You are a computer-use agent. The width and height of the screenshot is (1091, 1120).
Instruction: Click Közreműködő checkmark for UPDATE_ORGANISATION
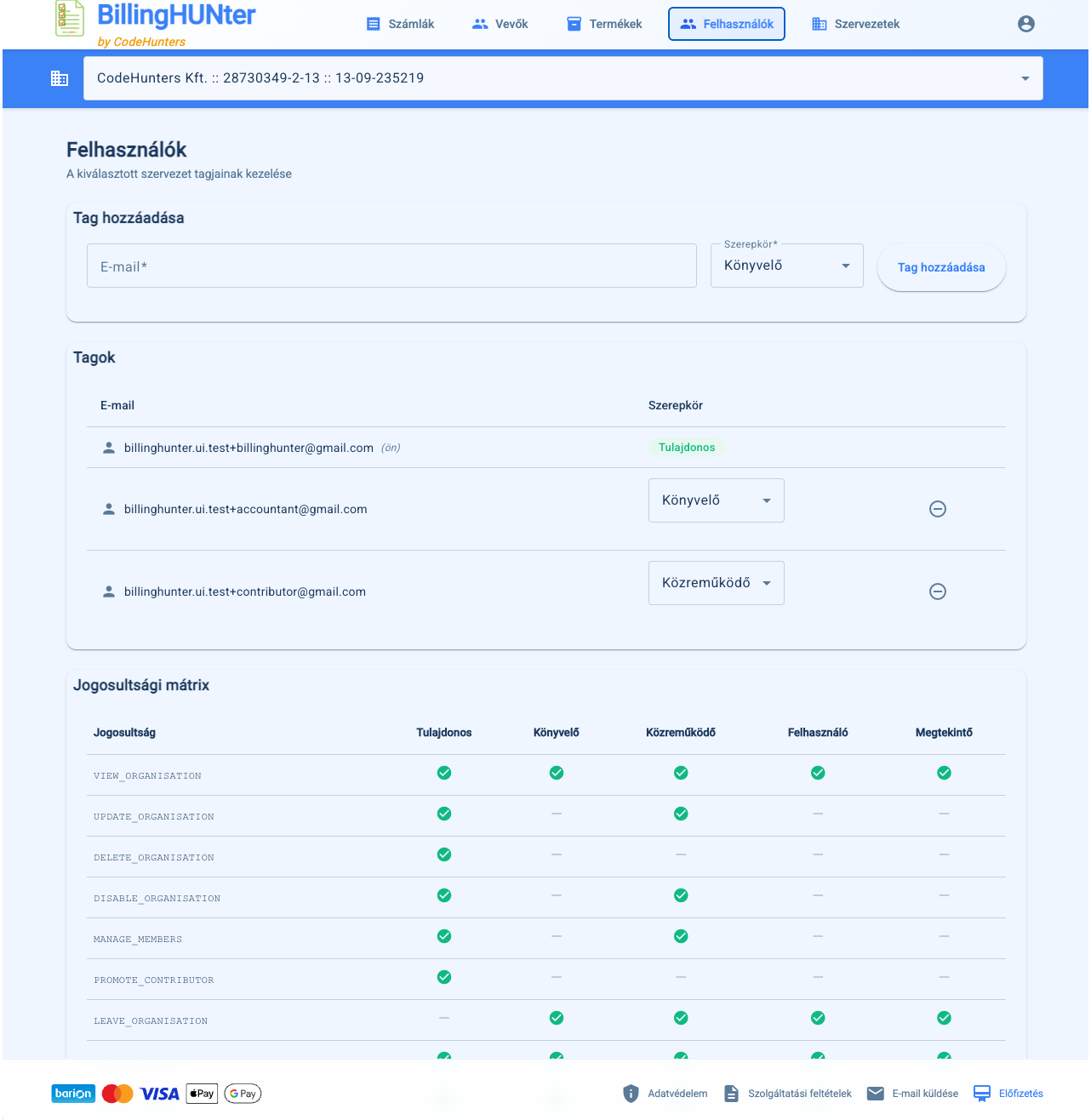click(681, 814)
